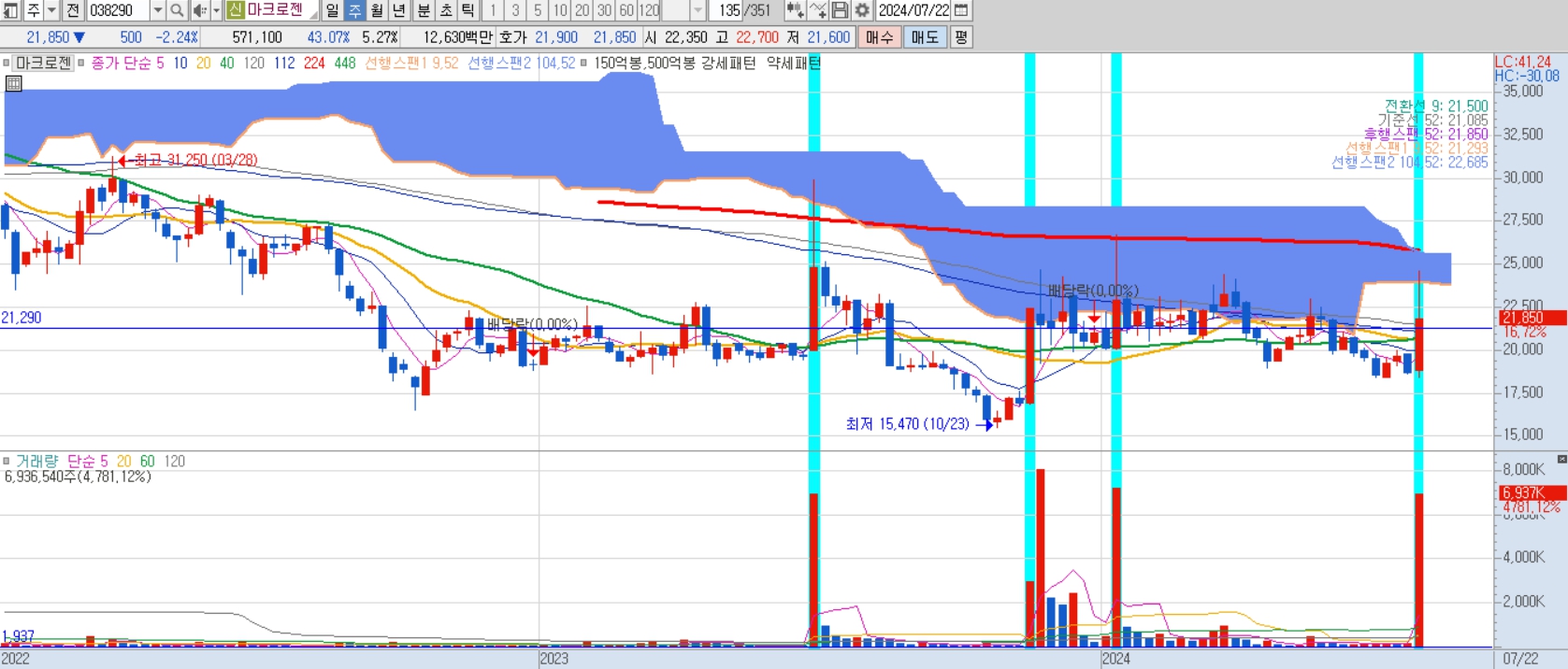This screenshot has height=669, width=1568.
Task: Switch to tick chart (틱)
Action: [x=468, y=10]
